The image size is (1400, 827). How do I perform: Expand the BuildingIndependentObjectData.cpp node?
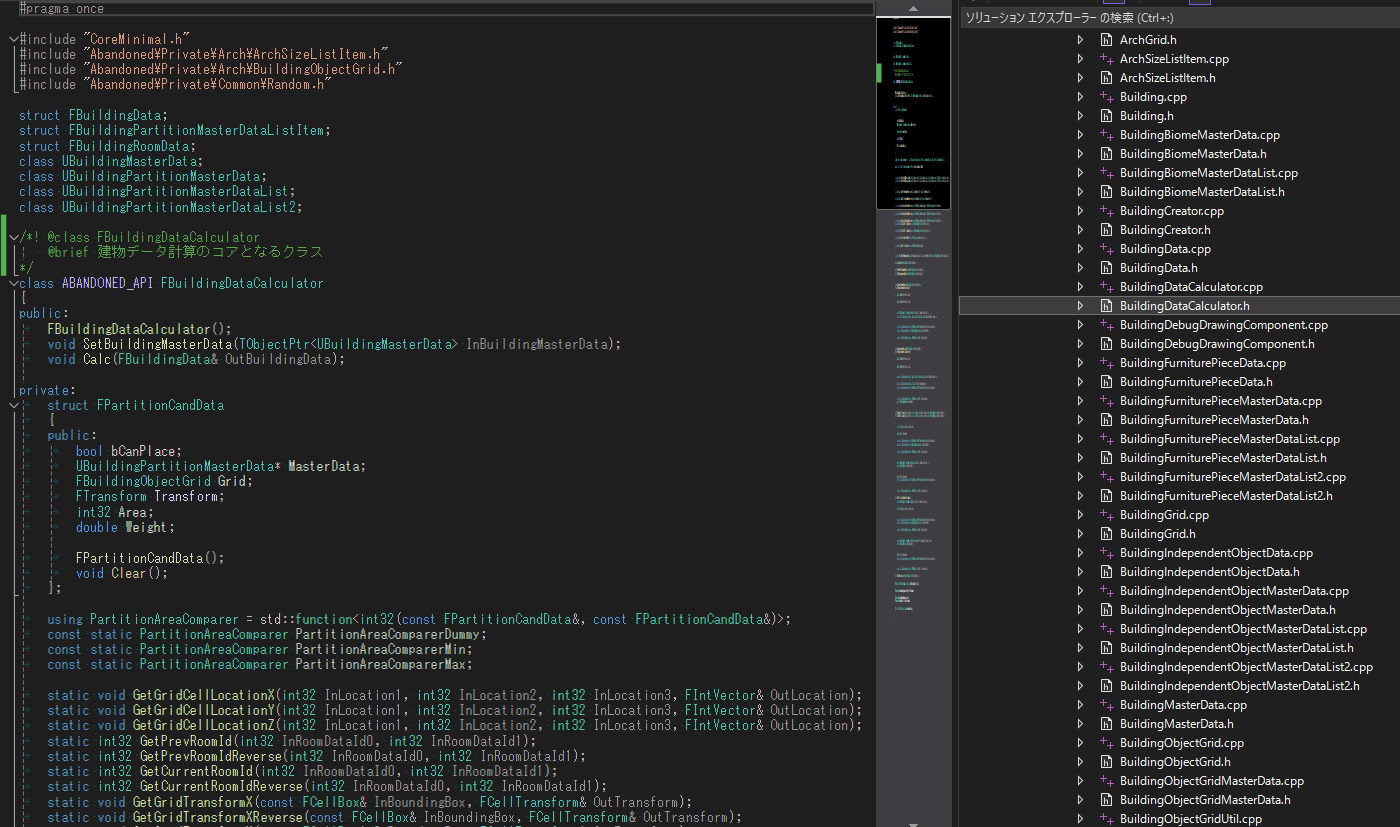click(x=1080, y=552)
